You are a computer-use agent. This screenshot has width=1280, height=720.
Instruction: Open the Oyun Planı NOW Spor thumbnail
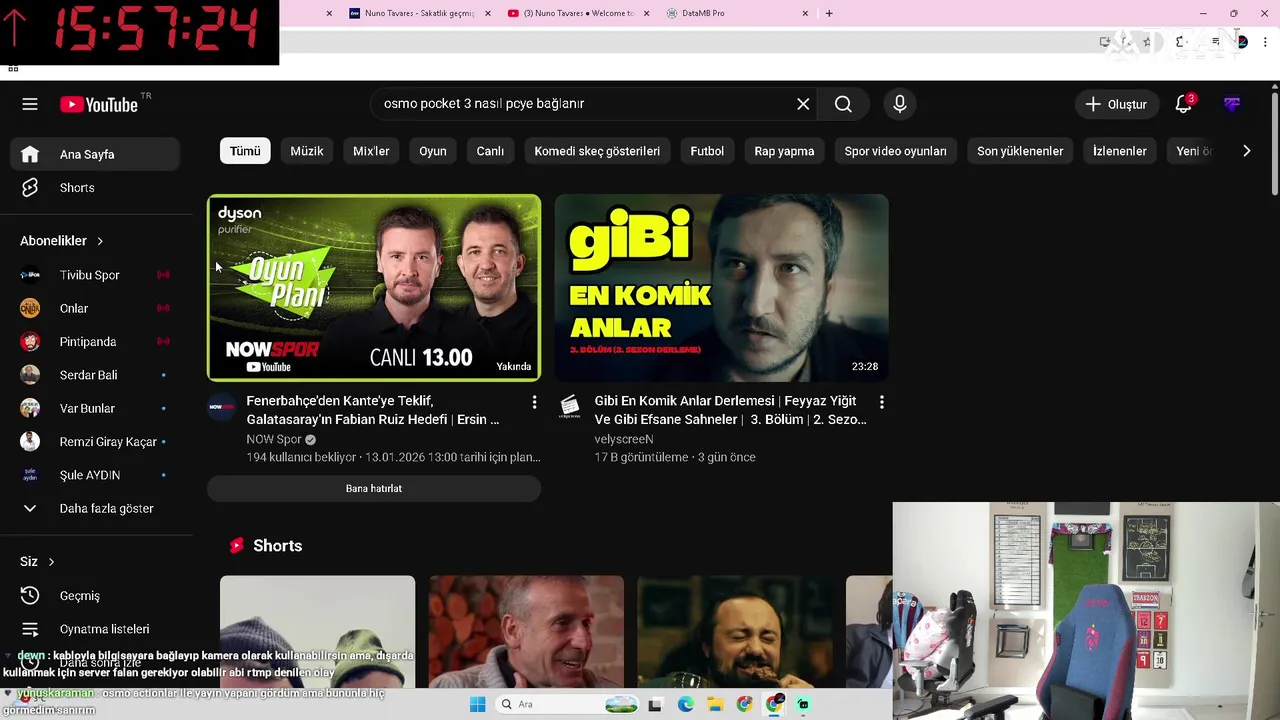coord(374,288)
